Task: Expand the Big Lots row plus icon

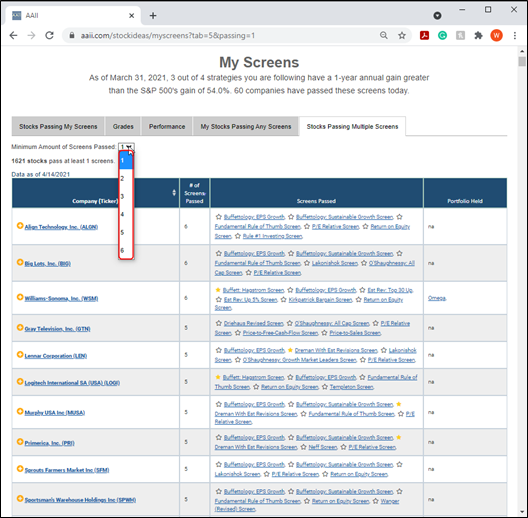Action: pos(20,262)
